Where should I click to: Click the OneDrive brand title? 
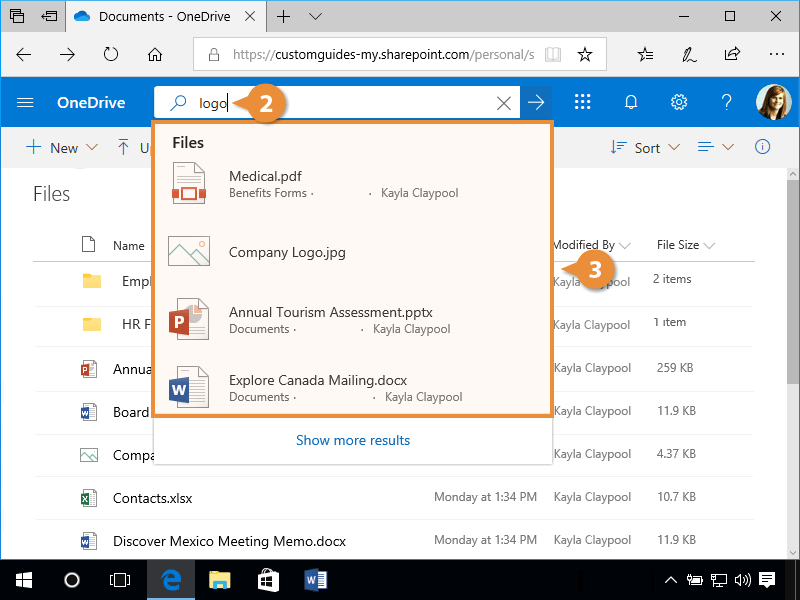coord(91,103)
